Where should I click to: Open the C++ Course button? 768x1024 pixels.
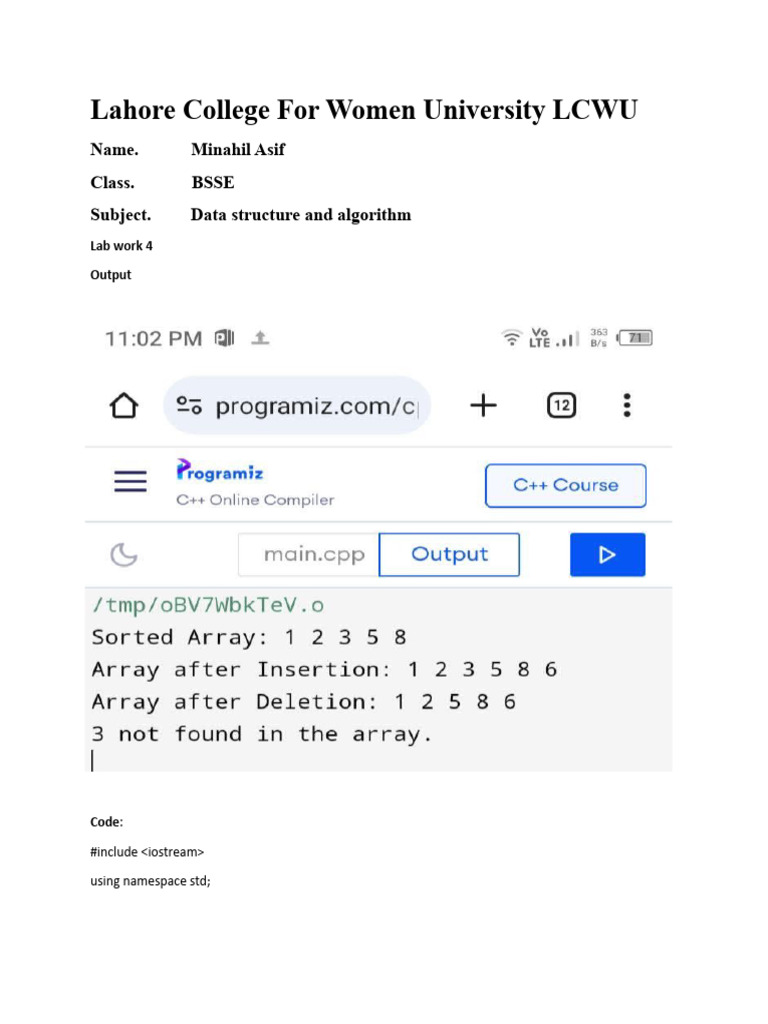point(565,485)
